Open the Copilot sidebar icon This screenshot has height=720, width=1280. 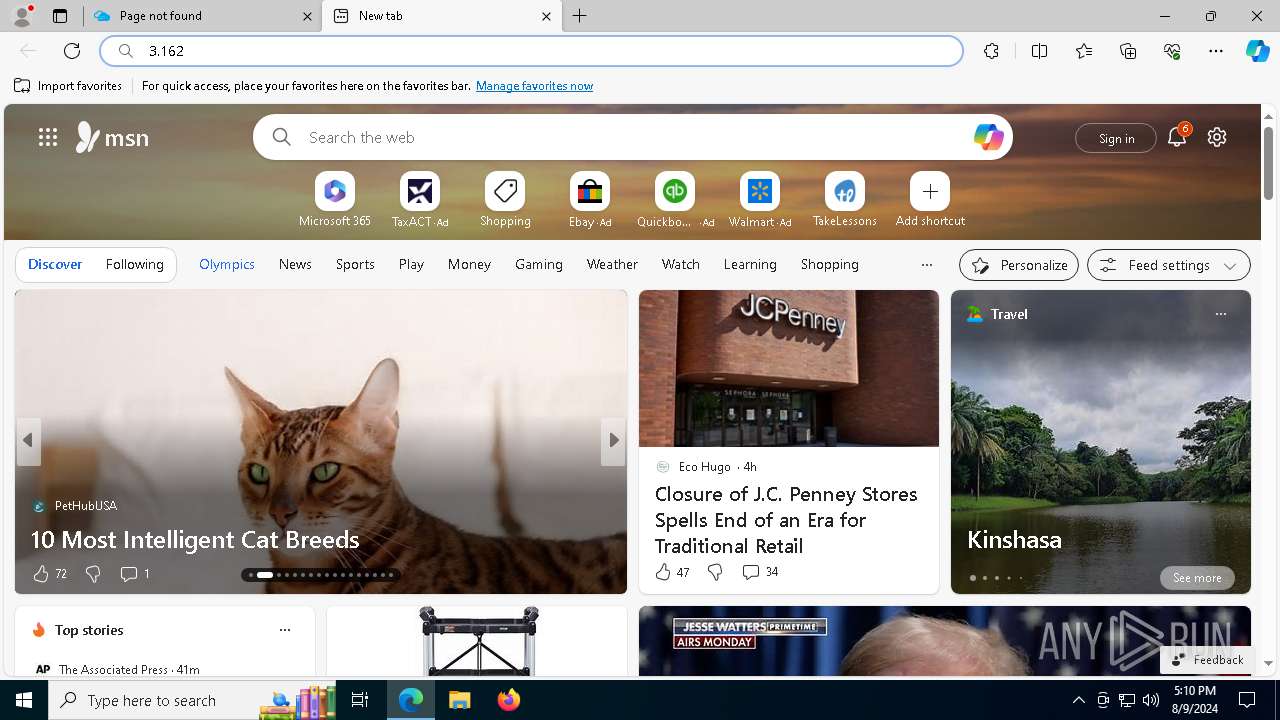(x=1257, y=51)
